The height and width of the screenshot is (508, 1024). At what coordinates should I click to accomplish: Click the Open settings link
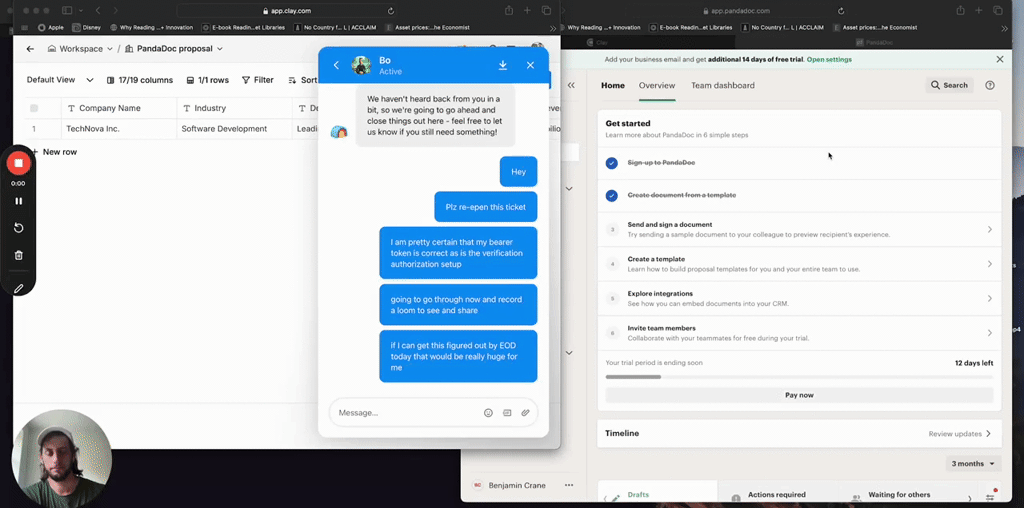tap(829, 60)
